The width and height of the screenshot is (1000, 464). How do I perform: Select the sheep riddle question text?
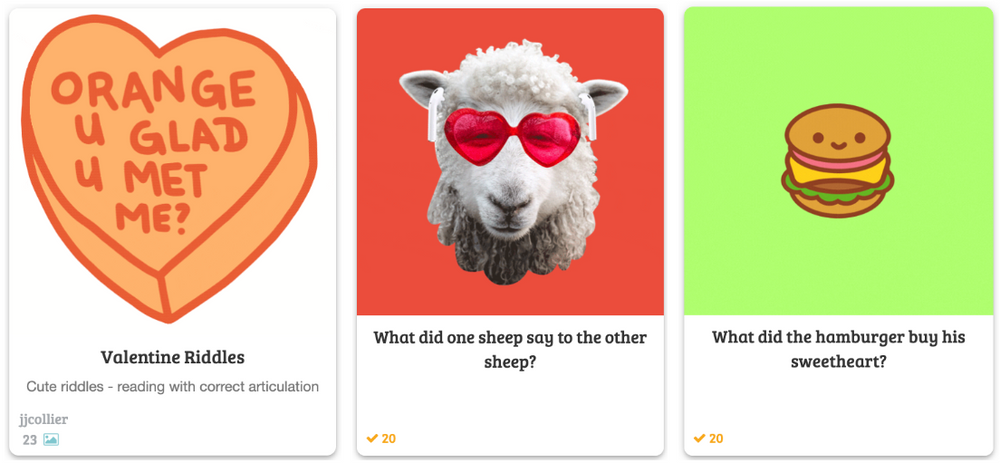[510, 349]
